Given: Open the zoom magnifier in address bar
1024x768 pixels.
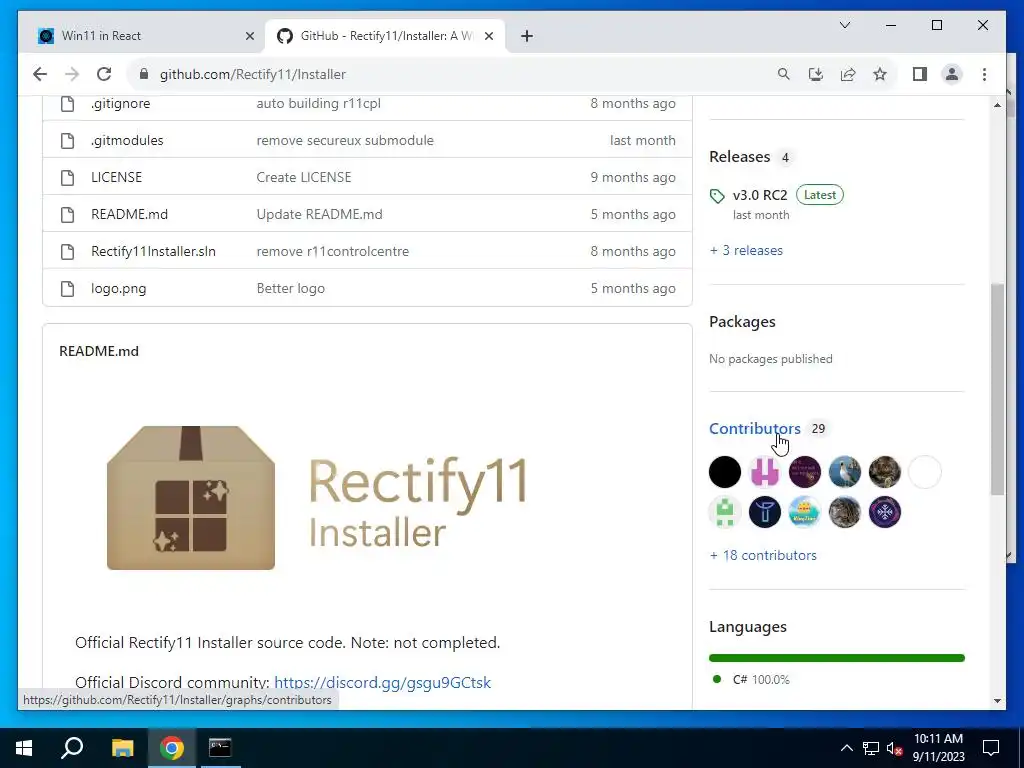Looking at the screenshot, I should tap(784, 74).
